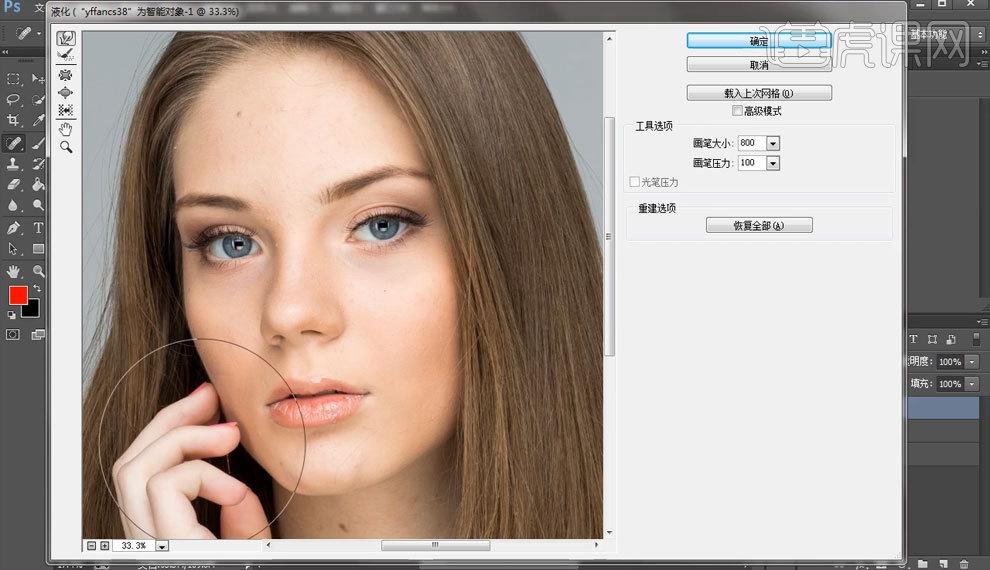Filter layers by shape icon
990x570 pixels.
tap(932, 340)
